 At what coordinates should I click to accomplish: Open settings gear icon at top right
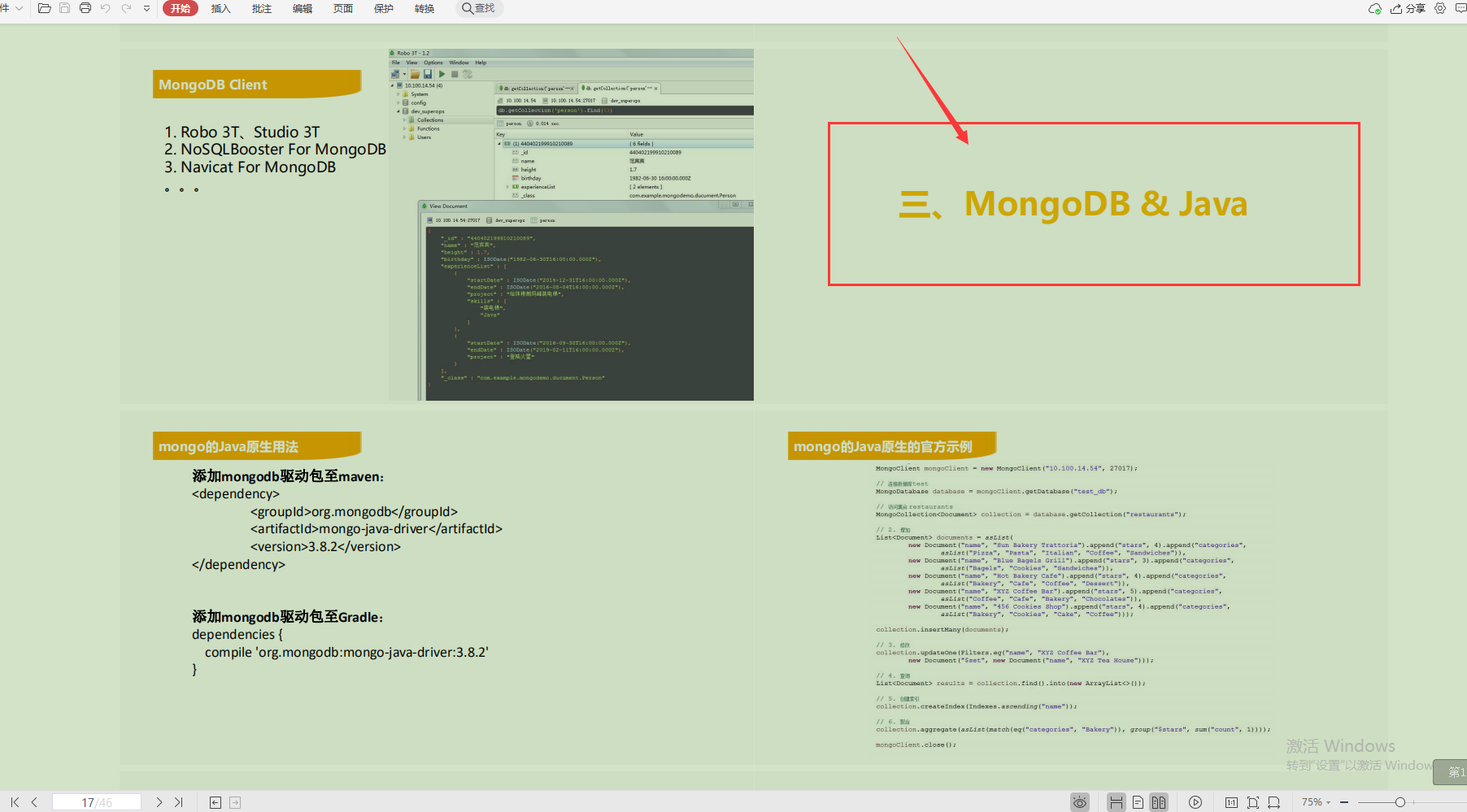(1440, 8)
